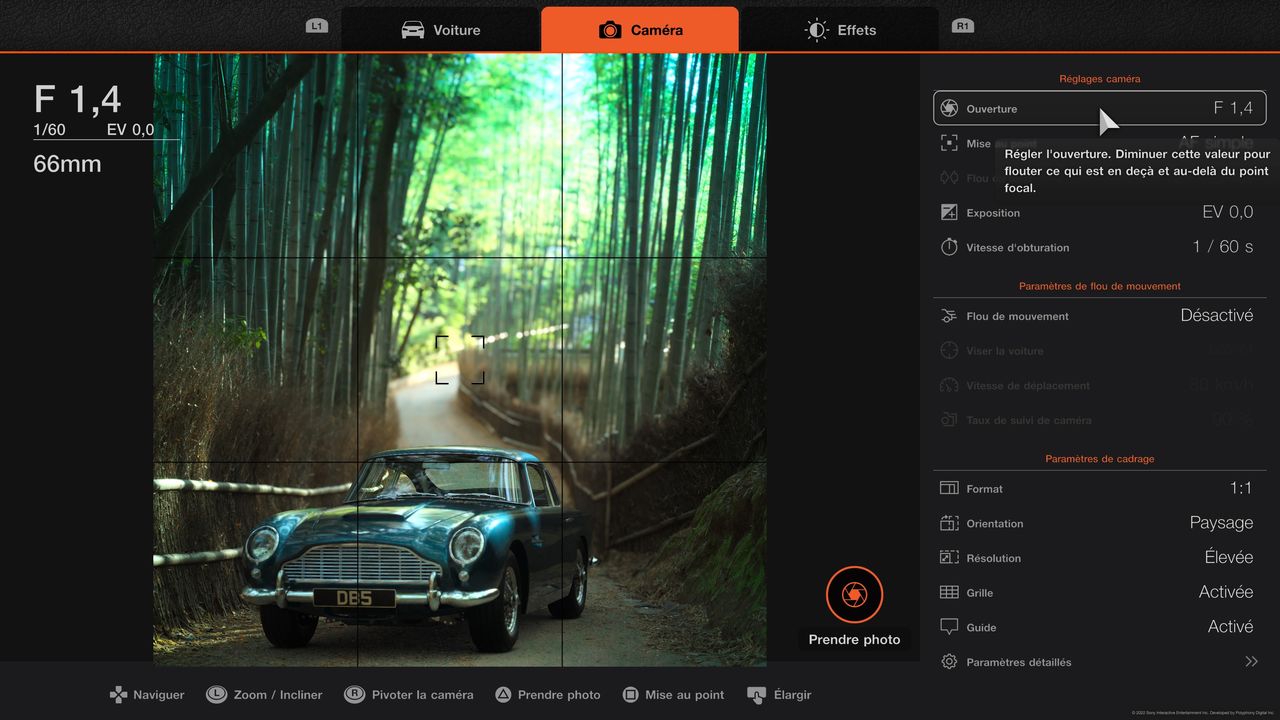1280x720 pixels.
Task: Click Mise au point in the bottom bar
Action: [685, 695]
